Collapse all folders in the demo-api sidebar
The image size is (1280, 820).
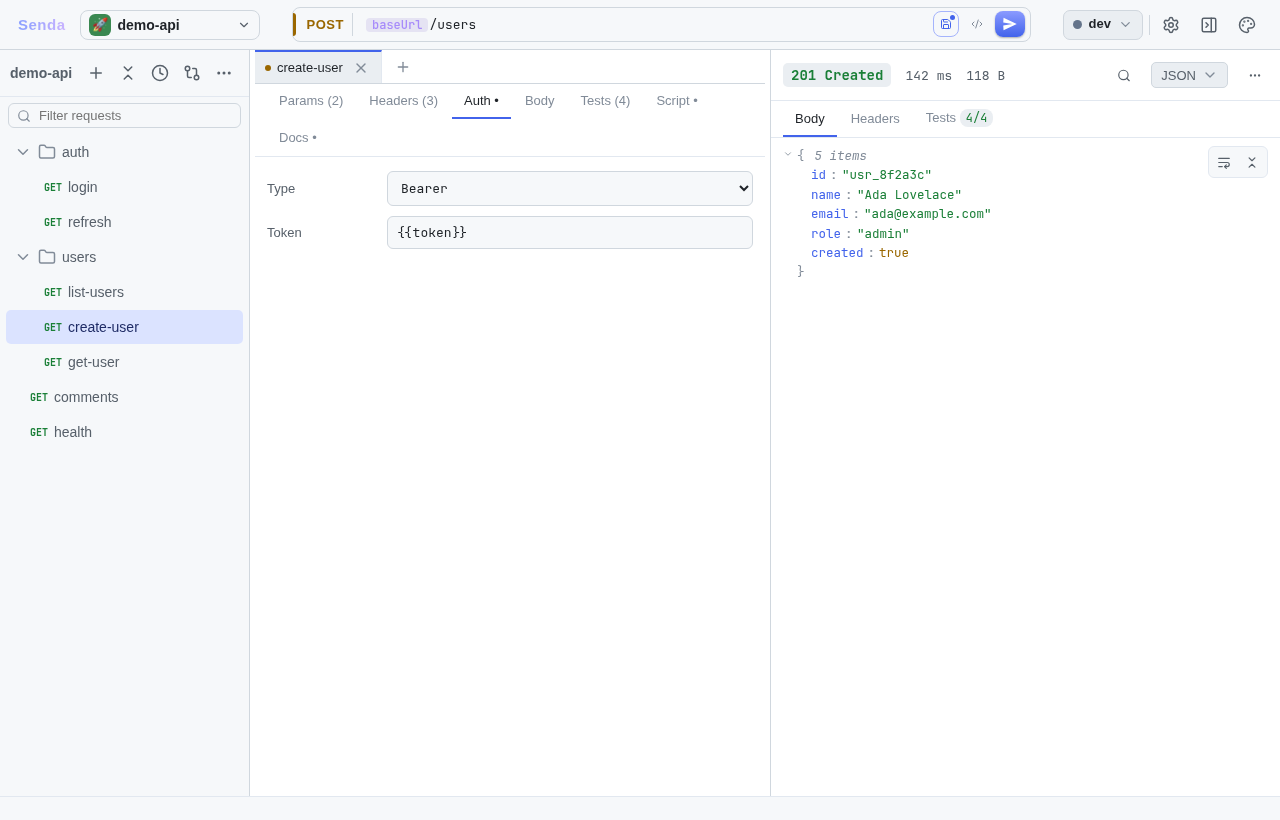coord(128,73)
